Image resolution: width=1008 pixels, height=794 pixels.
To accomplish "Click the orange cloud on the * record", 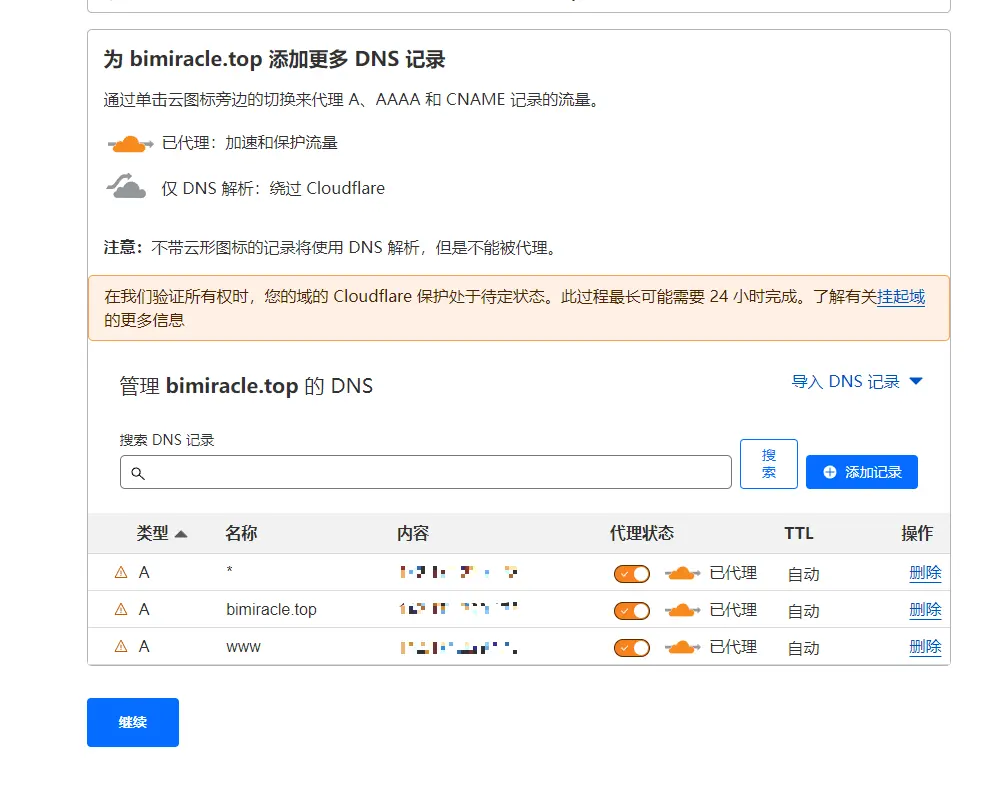I will coord(682,573).
